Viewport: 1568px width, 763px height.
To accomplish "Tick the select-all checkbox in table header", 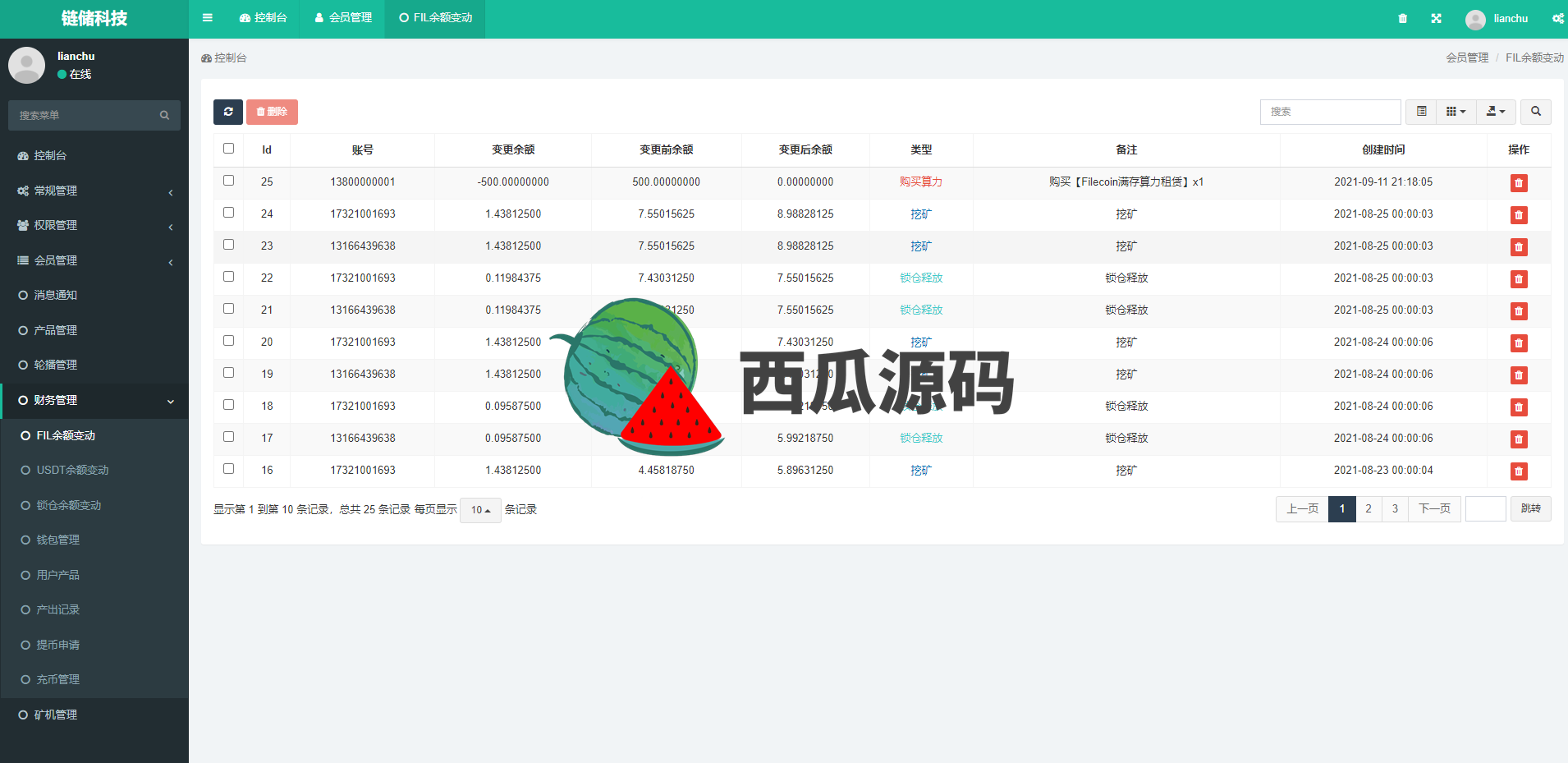I will [228, 149].
